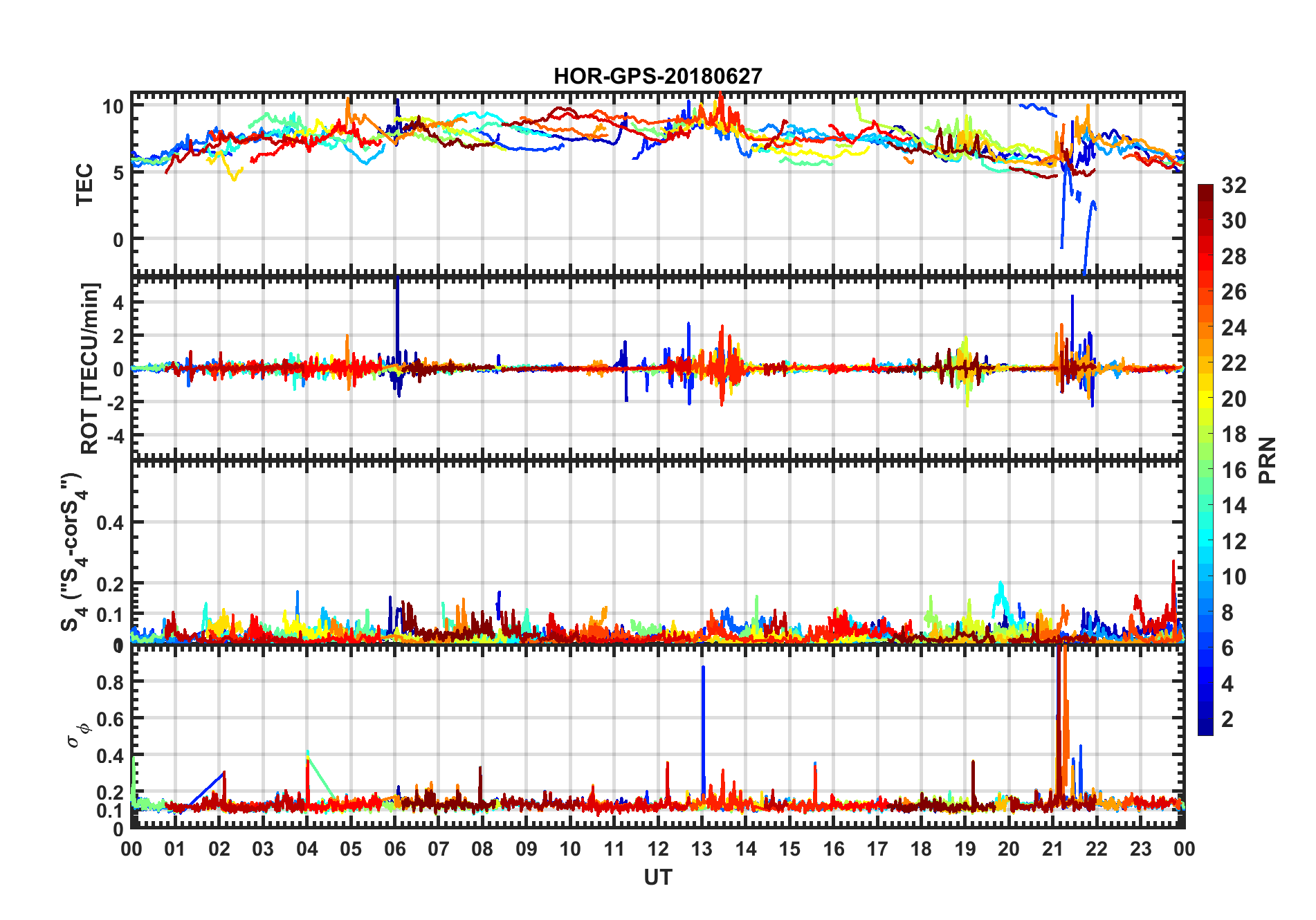Select colorbar tick label 16

click(1234, 470)
